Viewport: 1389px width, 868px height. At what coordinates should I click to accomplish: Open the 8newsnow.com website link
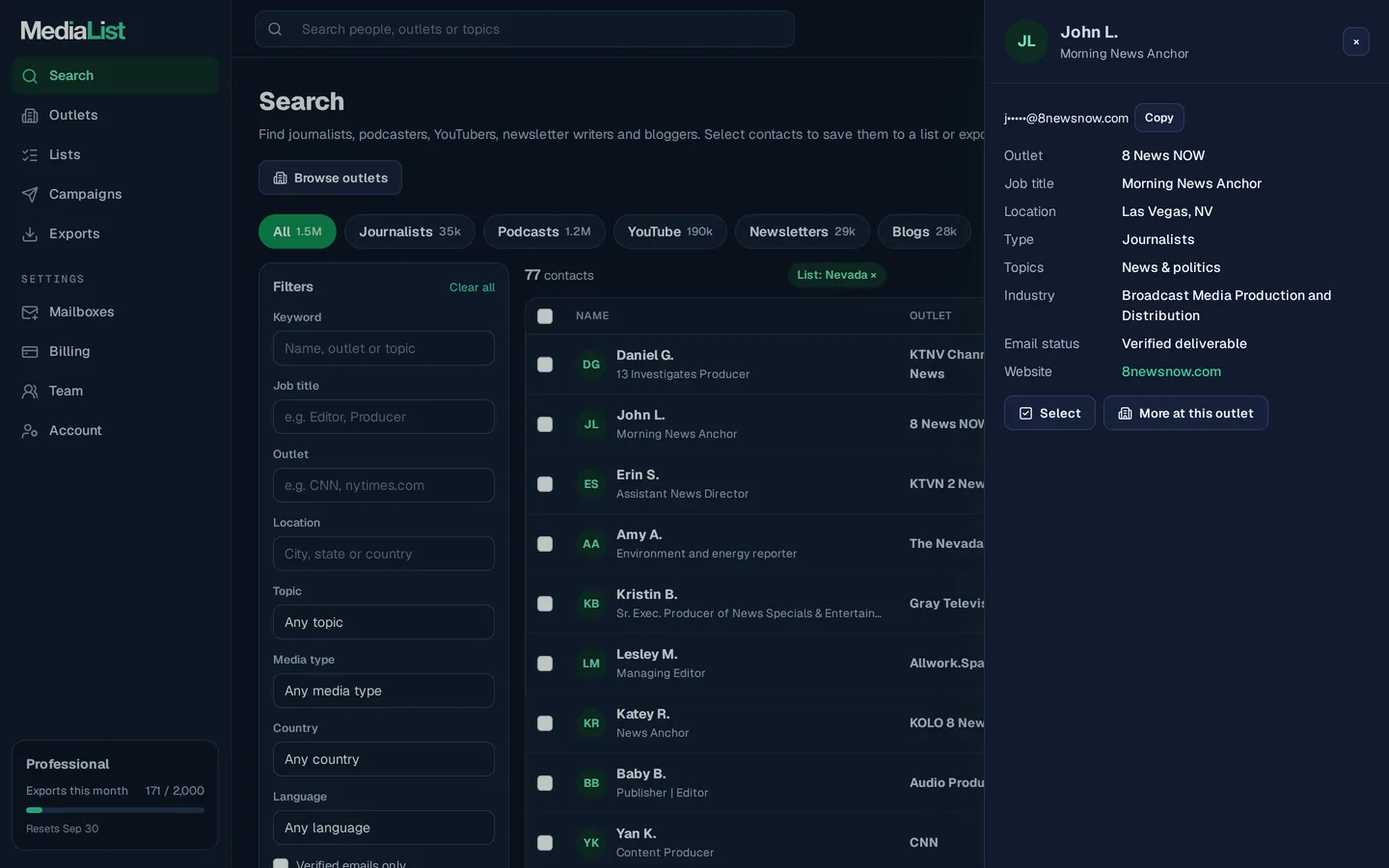pyautogui.click(x=1171, y=371)
